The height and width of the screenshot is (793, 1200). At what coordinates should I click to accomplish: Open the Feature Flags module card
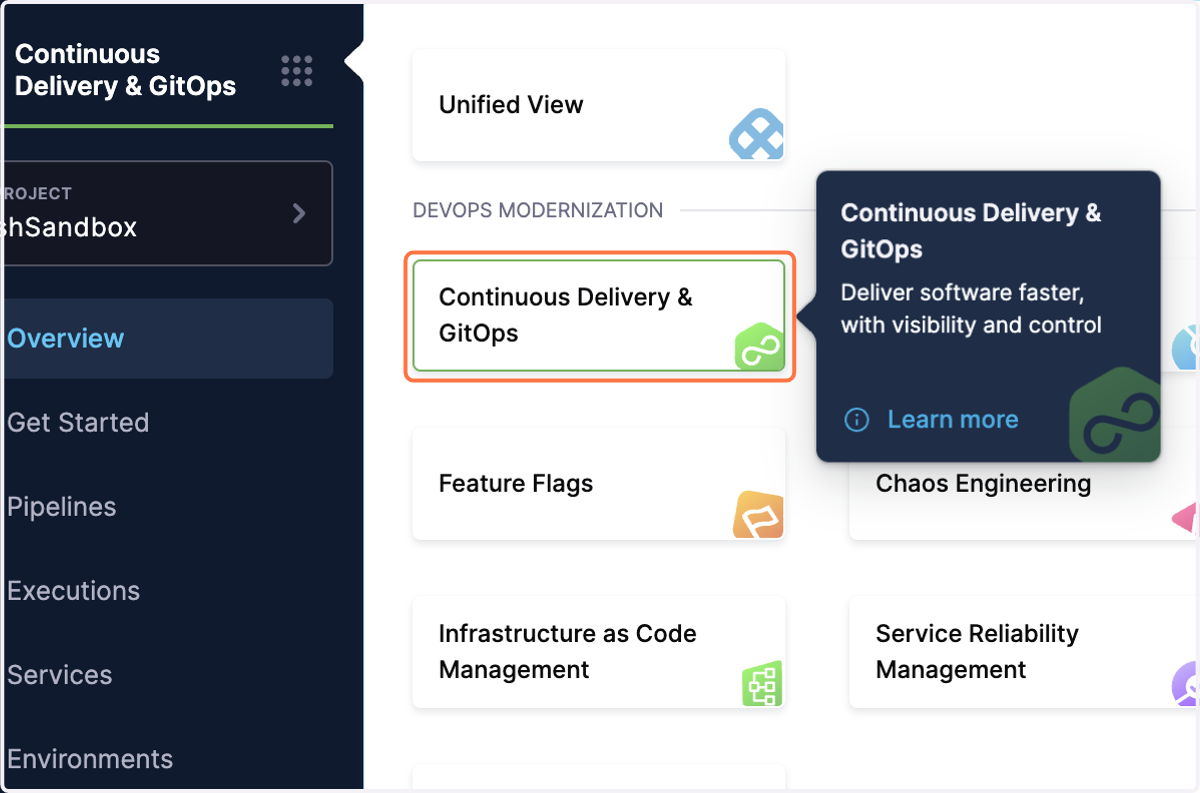[x=599, y=484]
